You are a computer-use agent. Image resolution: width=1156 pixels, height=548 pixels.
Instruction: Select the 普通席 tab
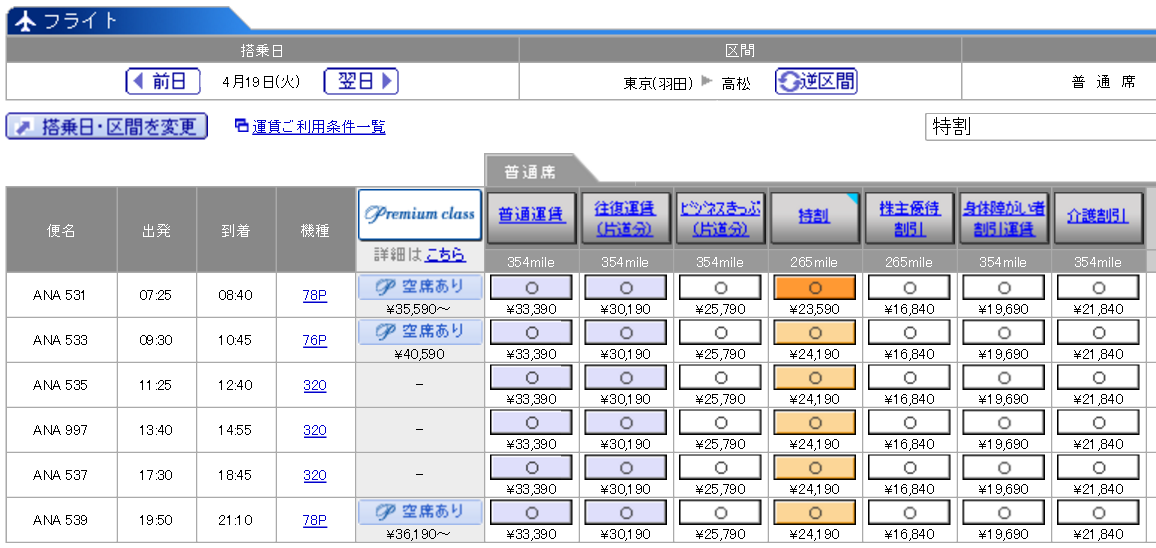pyautogui.click(x=531, y=173)
